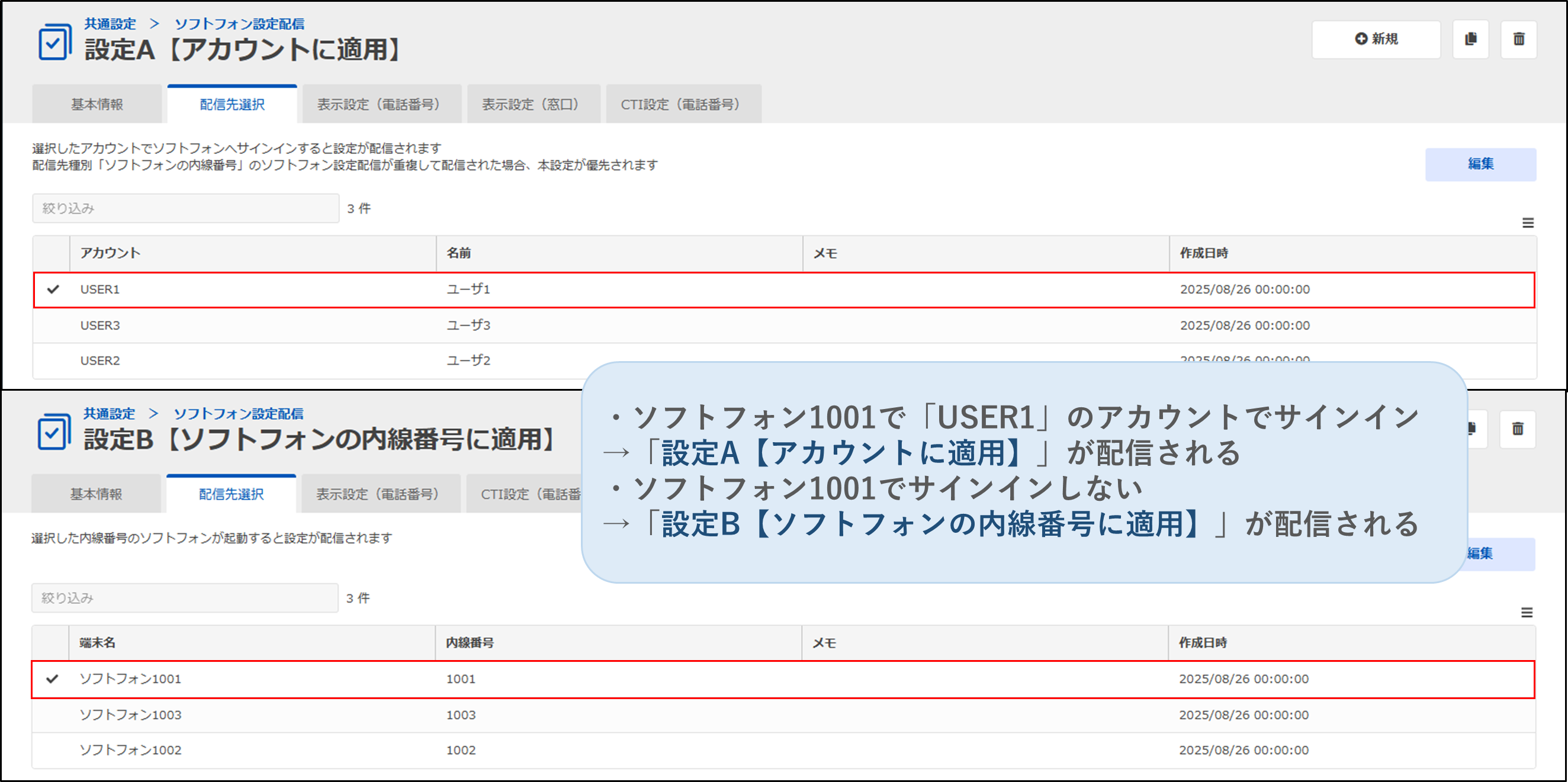Open 表示設定（窓口） tab
1568x782 pixels.
click(533, 105)
